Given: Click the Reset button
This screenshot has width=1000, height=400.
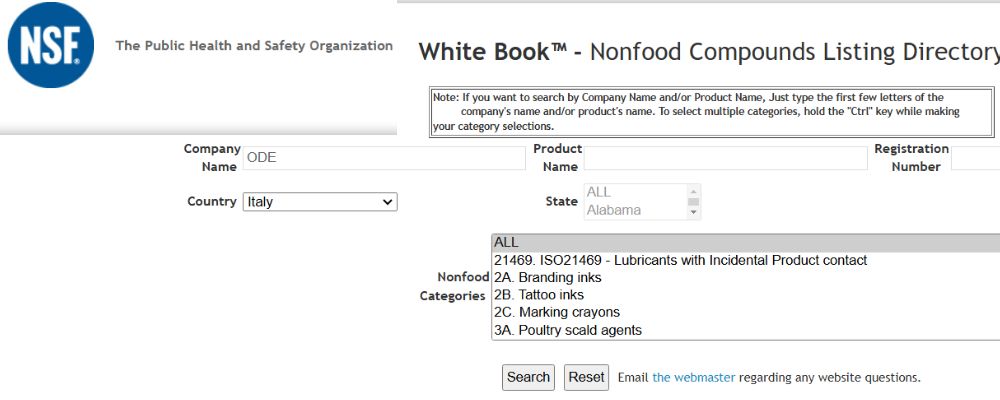Looking at the screenshot, I should 587,377.
